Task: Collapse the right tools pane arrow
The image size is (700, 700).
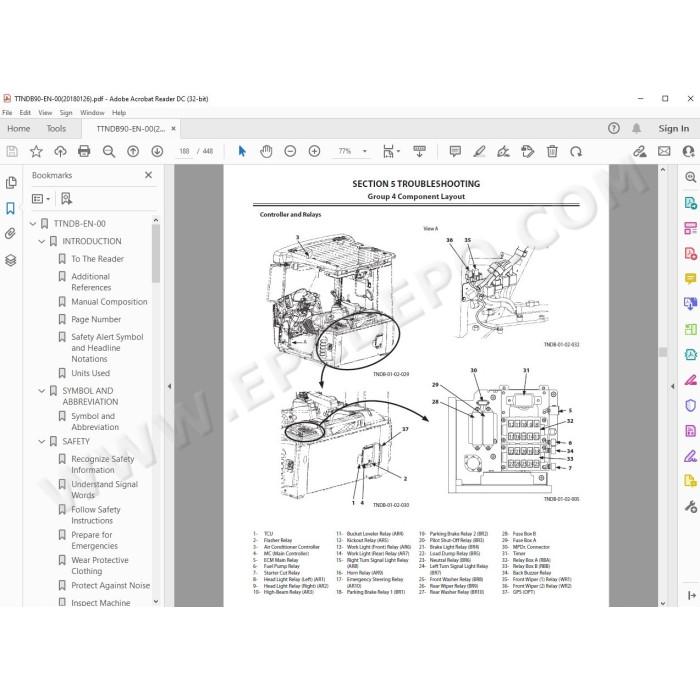Action: pyautogui.click(x=672, y=386)
